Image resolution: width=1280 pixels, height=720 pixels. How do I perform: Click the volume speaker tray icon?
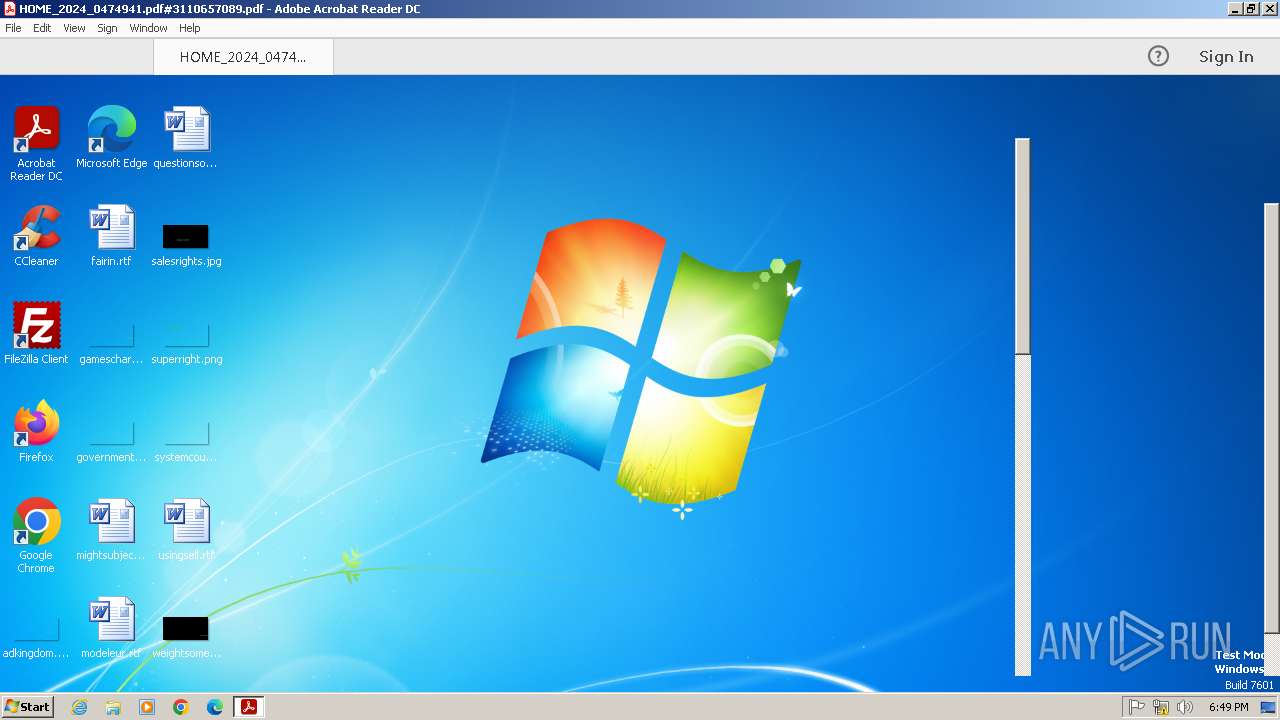tap(1185, 707)
